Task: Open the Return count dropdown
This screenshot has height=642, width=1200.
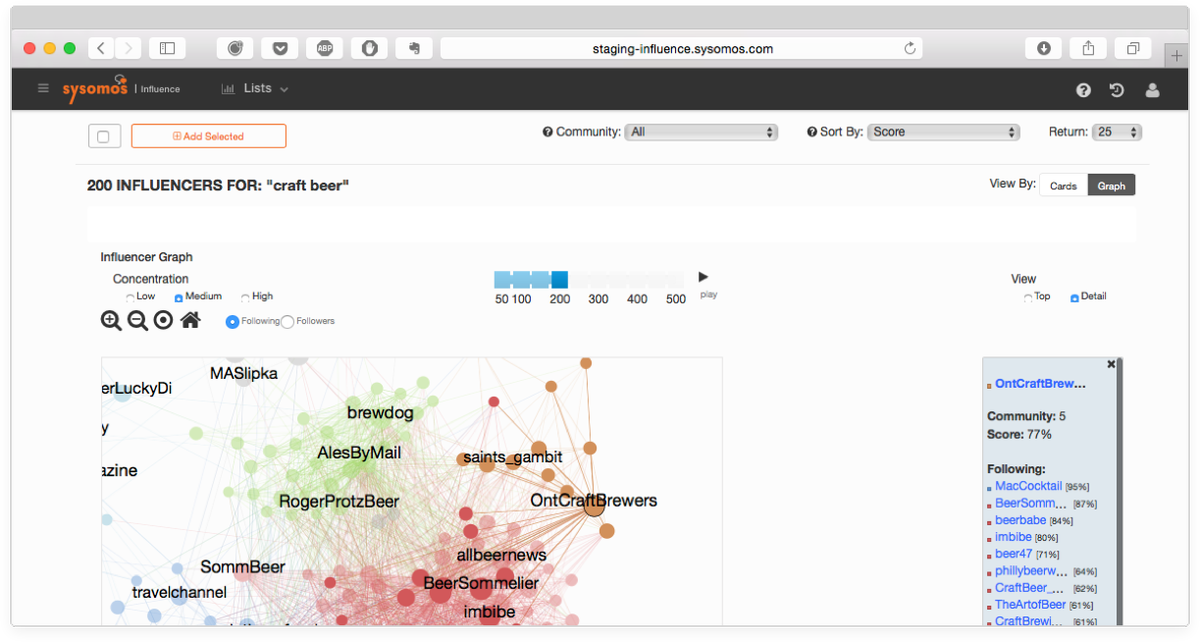Action: tap(1118, 132)
